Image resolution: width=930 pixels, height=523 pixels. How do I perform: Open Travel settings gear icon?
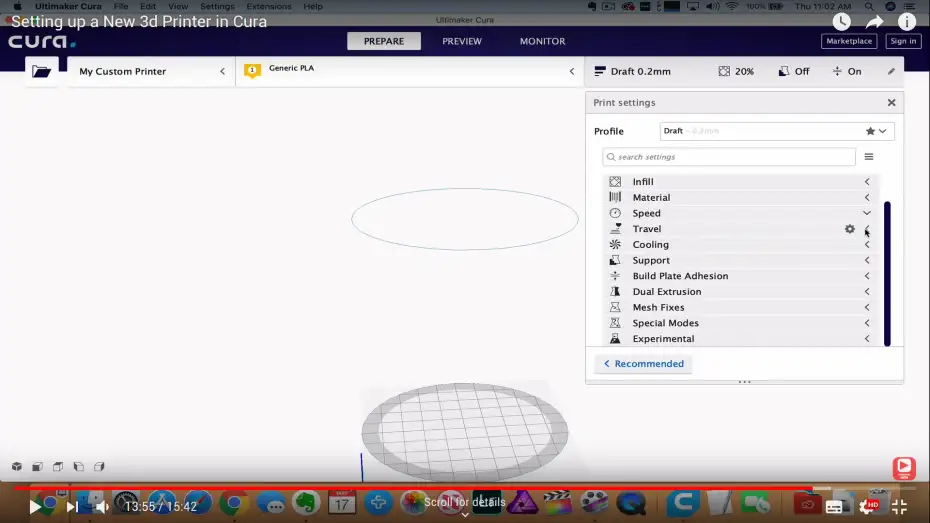click(x=849, y=229)
